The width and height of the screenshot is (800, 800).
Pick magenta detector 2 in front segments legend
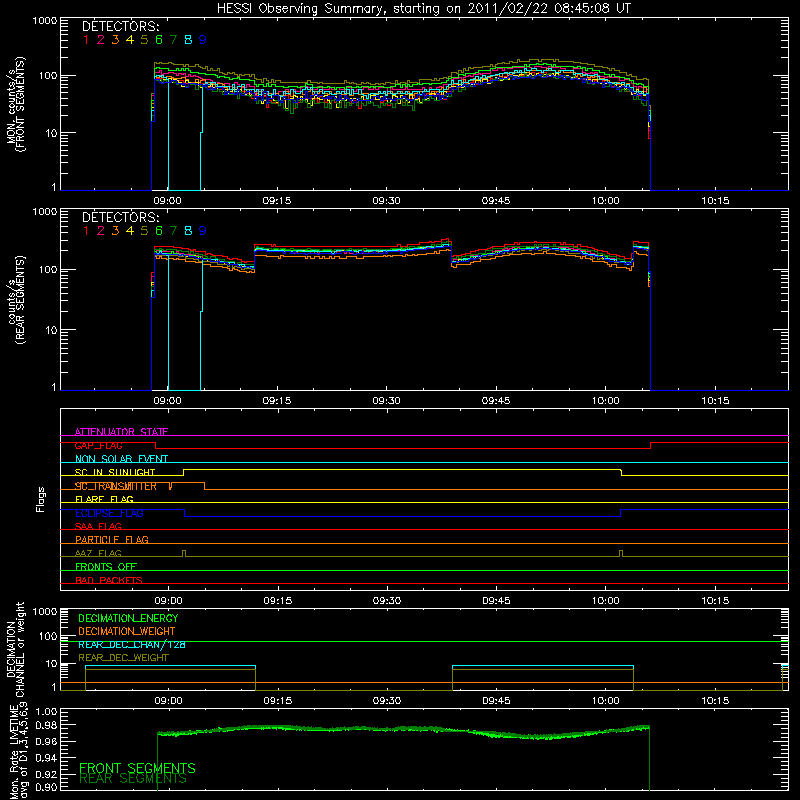coord(101,40)
